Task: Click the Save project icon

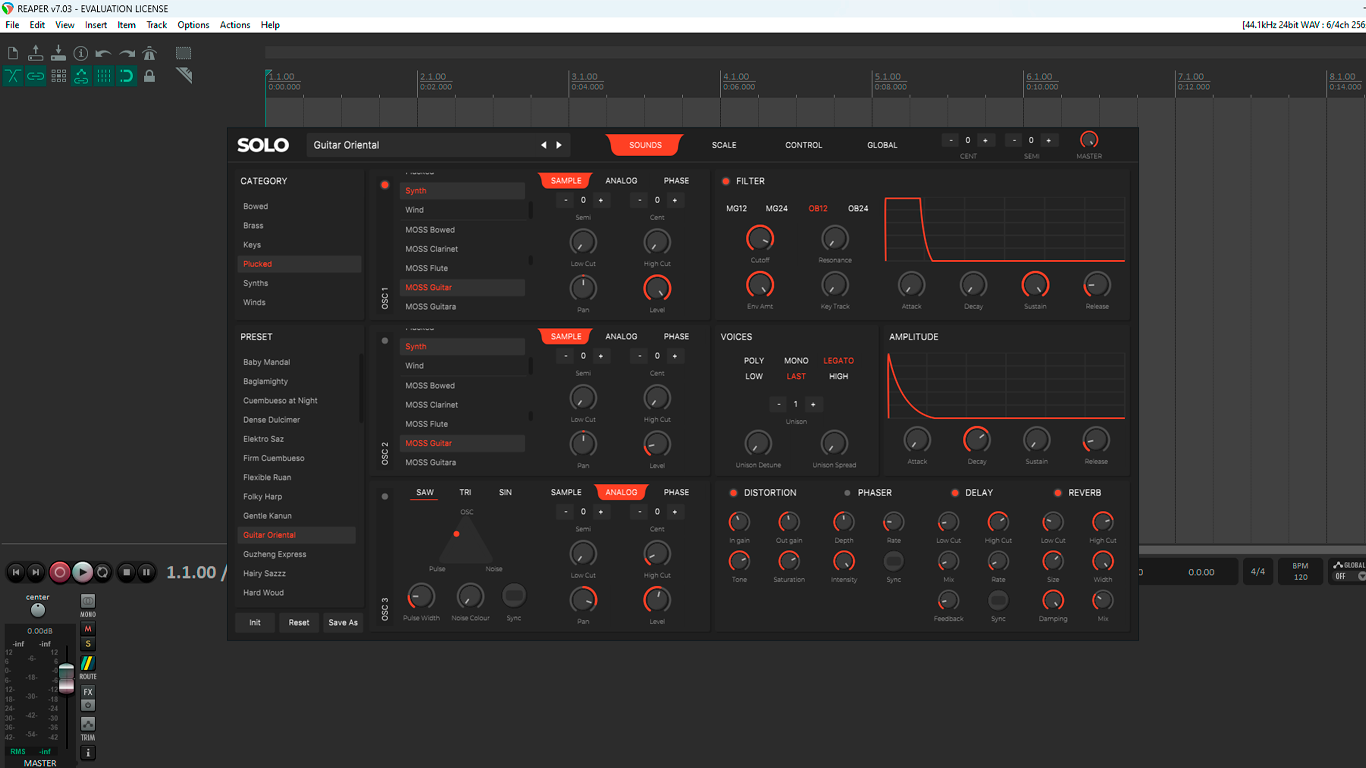Action: (x=58, y=53)
